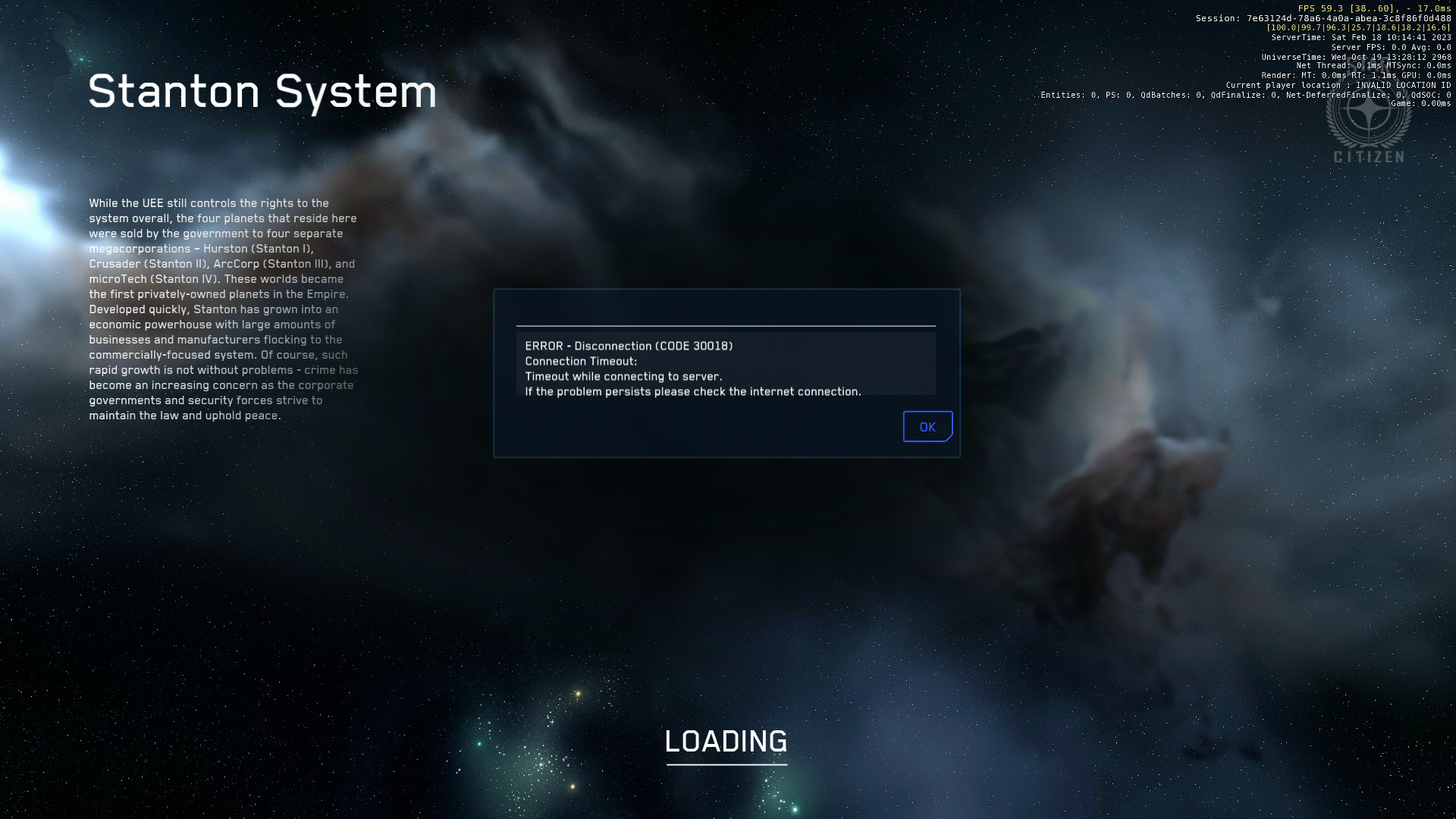
Task: Click the UniverseTime date display
Action: coord(1356,55)
